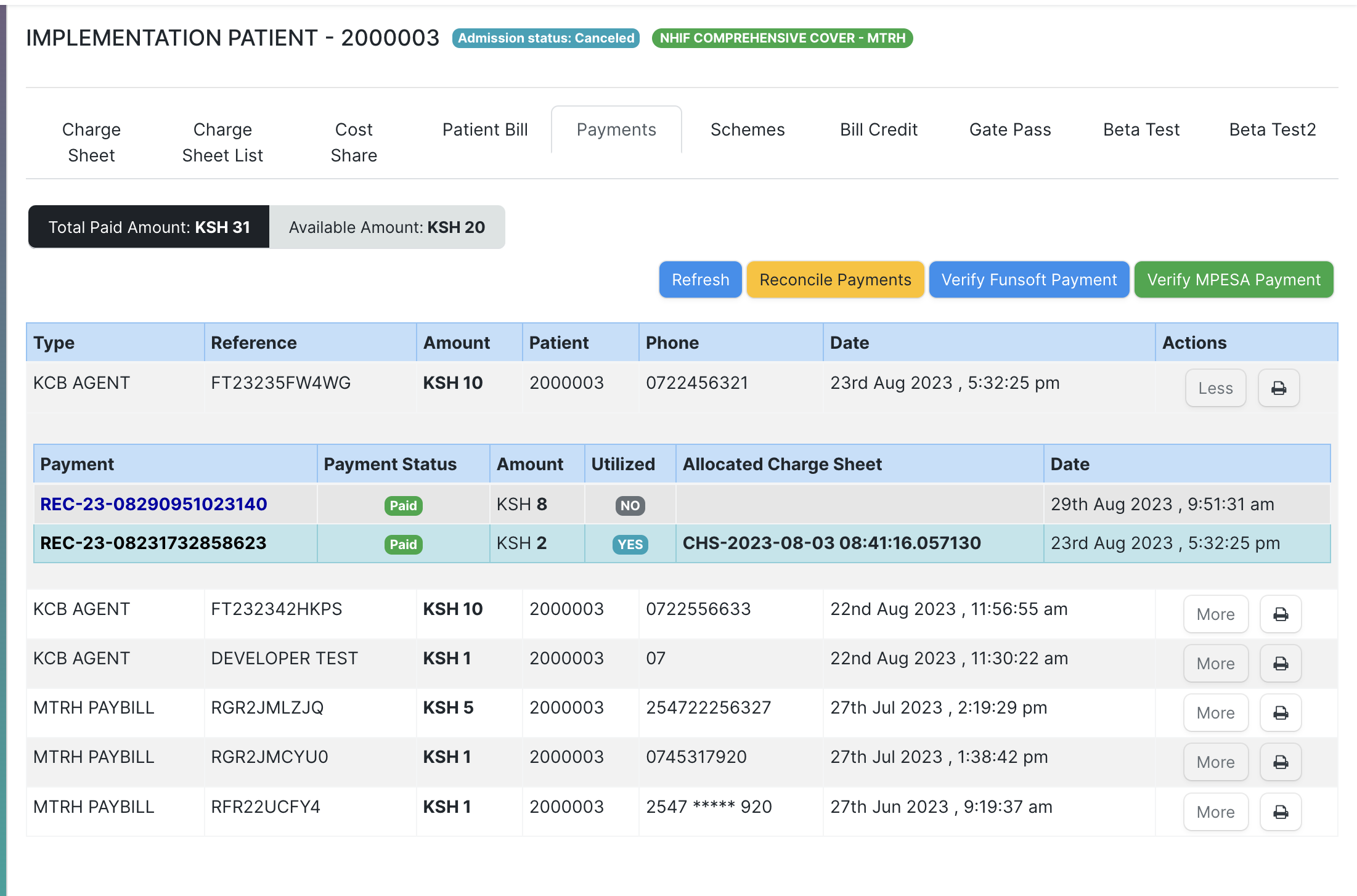1357x896 pixels.
Task: Click masked phone 2547 ***** 920
Action: coord(709,807)
